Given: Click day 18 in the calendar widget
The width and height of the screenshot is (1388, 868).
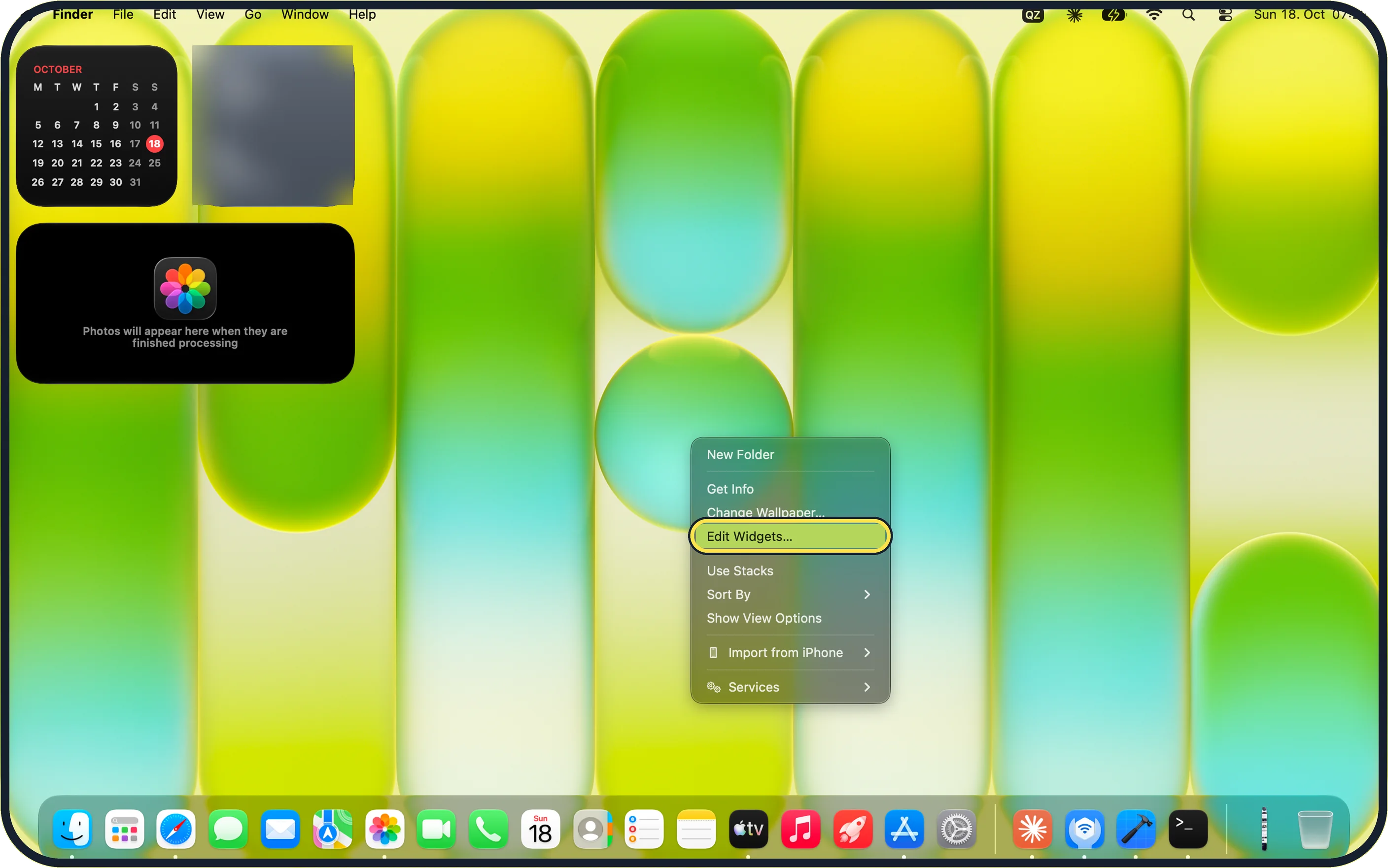Looking at the screenshot, I should [x=154, y=143].
